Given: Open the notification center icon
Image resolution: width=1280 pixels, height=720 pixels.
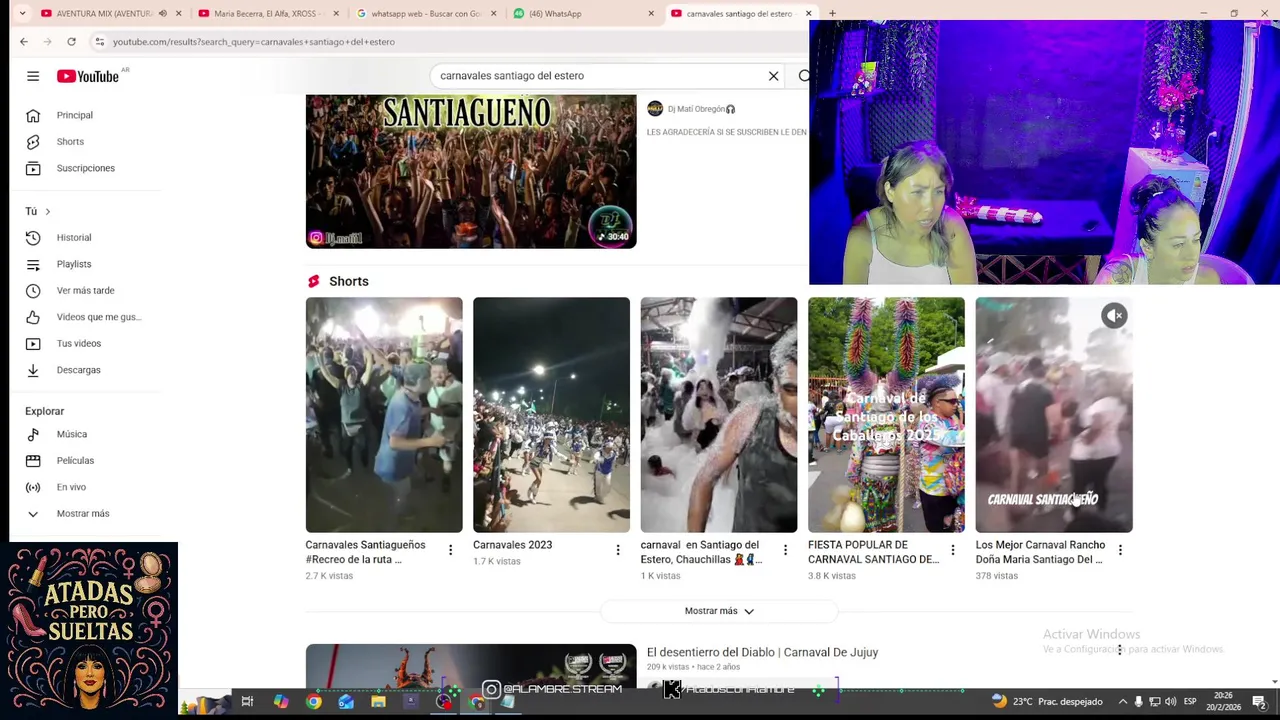Looking at the screenshot, I should (x=1259, y=702).
